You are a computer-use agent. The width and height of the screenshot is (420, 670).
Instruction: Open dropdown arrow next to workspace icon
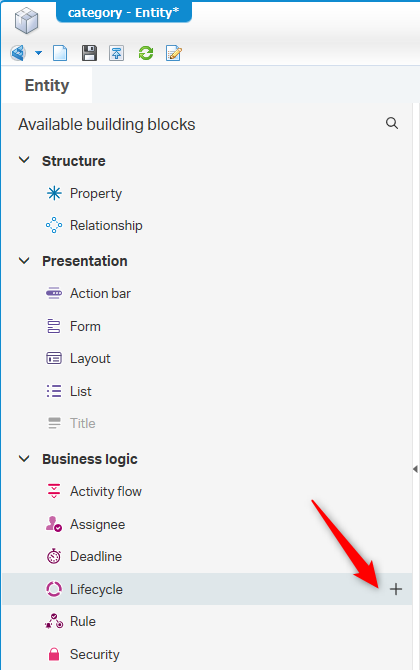(38, 53)
